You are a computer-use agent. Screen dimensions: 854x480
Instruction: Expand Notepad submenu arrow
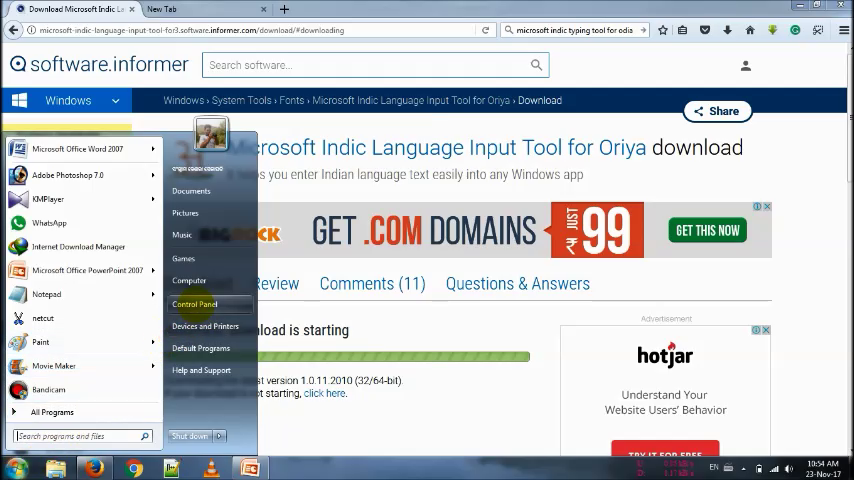(x=153, y=294)
